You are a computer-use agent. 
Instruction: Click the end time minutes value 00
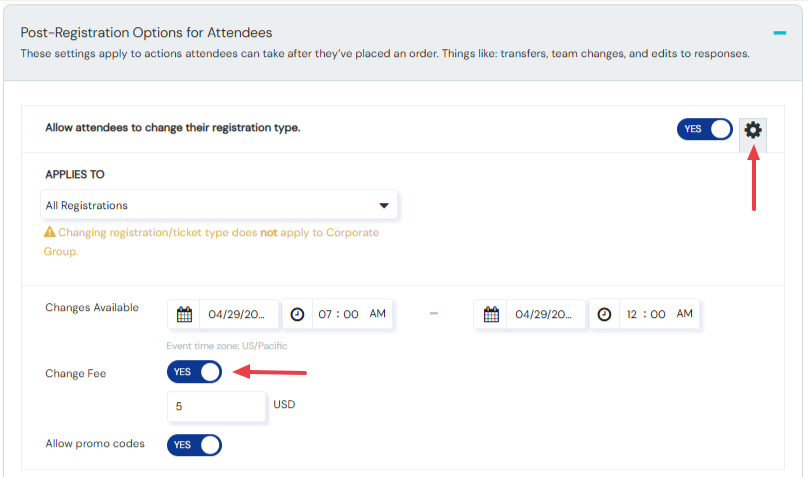pos(658,314)
